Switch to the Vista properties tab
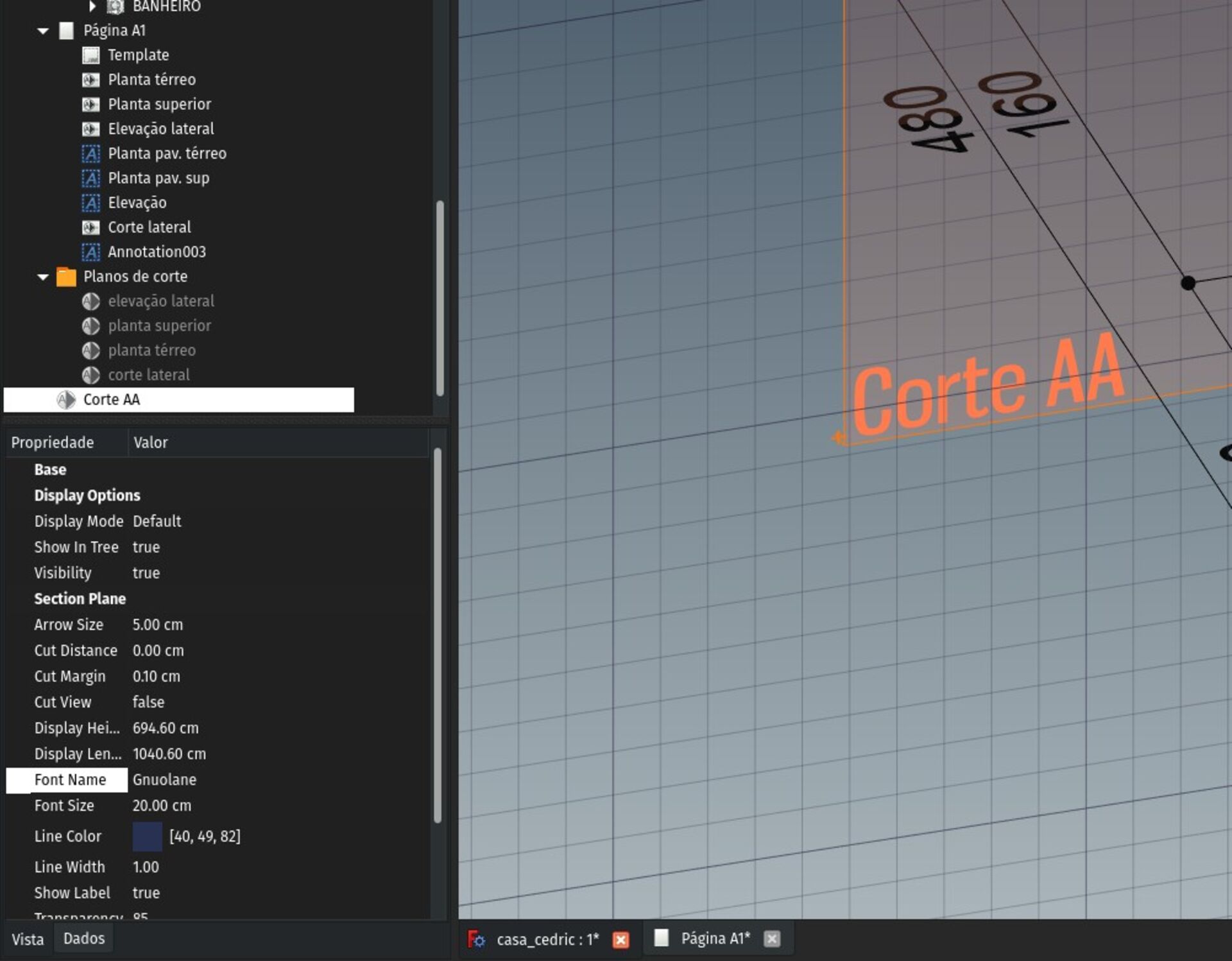Screen dimensions: 1232x961 pos(28,939)
